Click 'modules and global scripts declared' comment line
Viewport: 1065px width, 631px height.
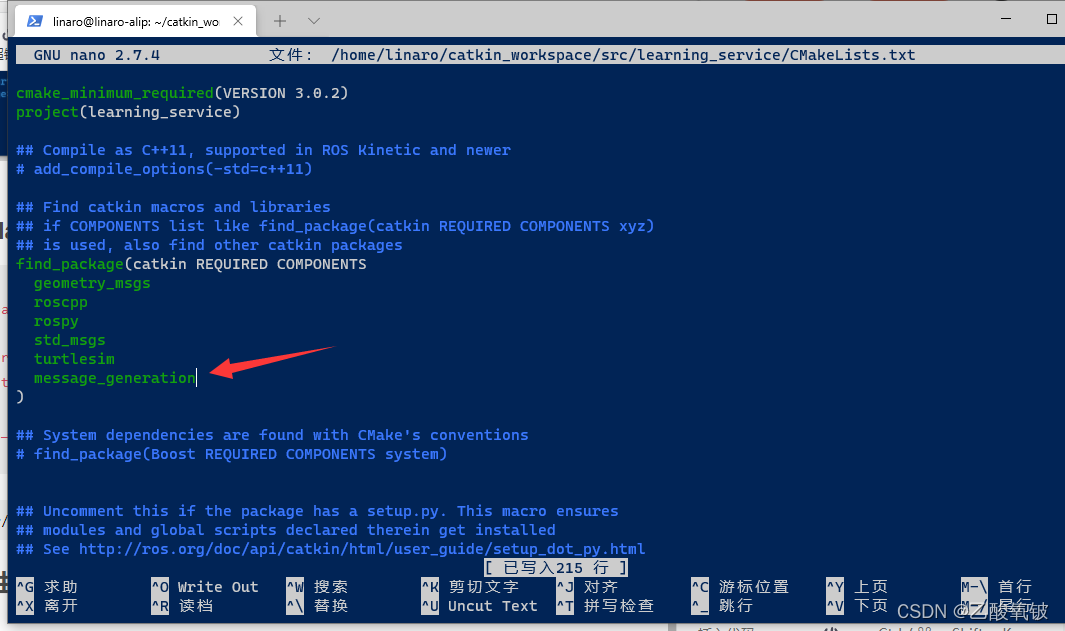click(286, 530)
